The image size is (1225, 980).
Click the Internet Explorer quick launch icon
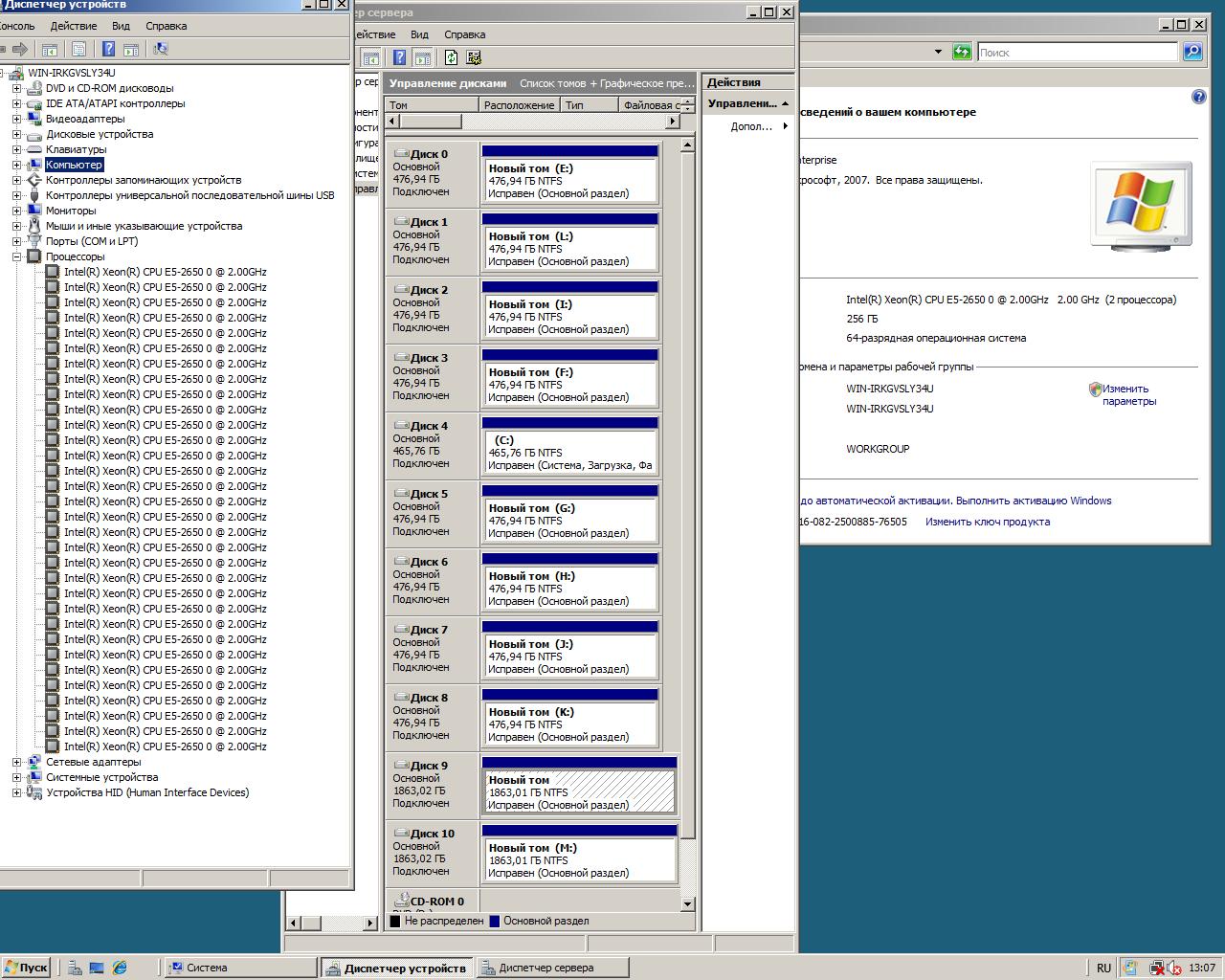120,968
